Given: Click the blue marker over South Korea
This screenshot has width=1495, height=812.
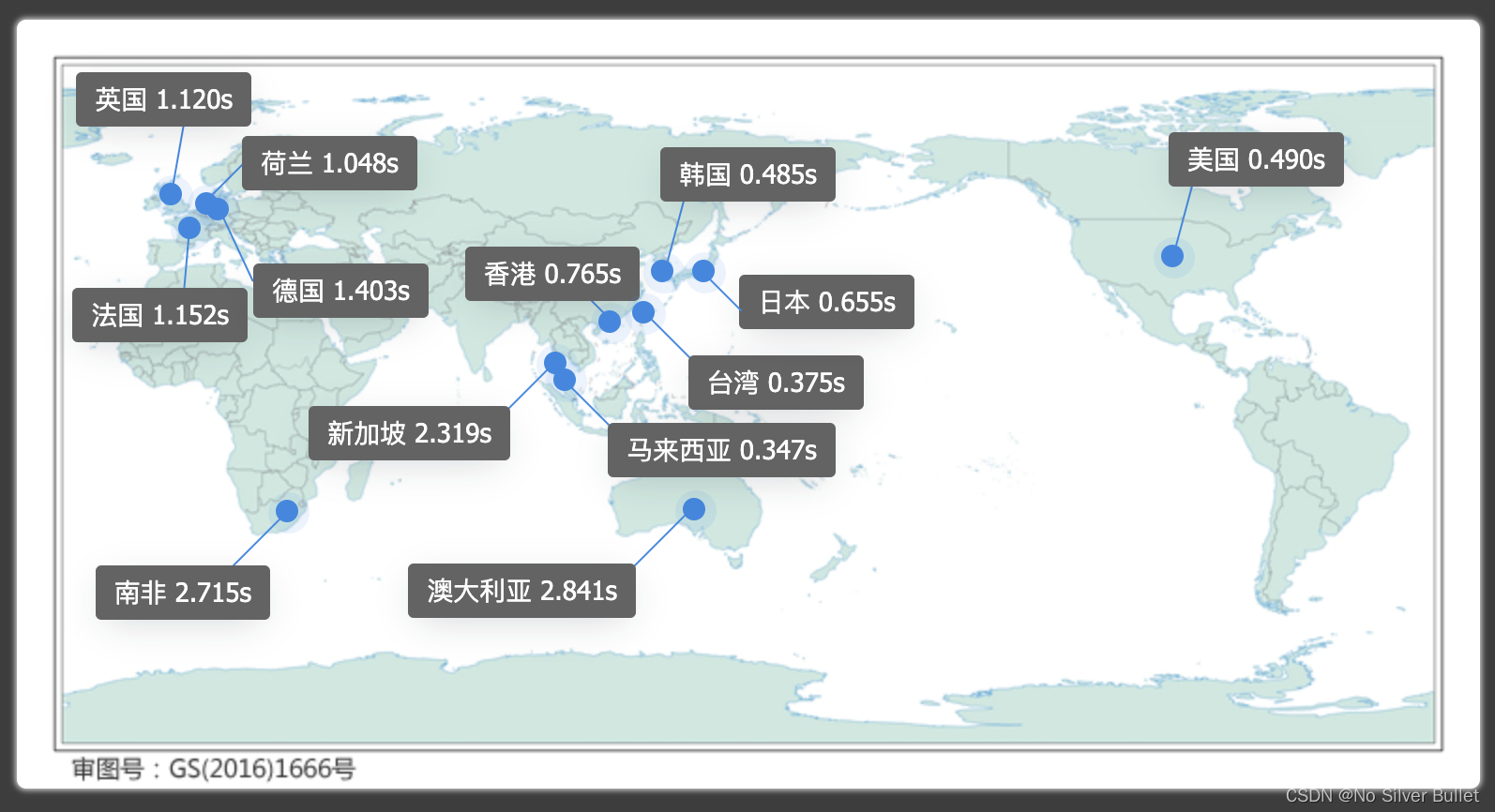Looking at the screenshot, I should pos(662,271).
